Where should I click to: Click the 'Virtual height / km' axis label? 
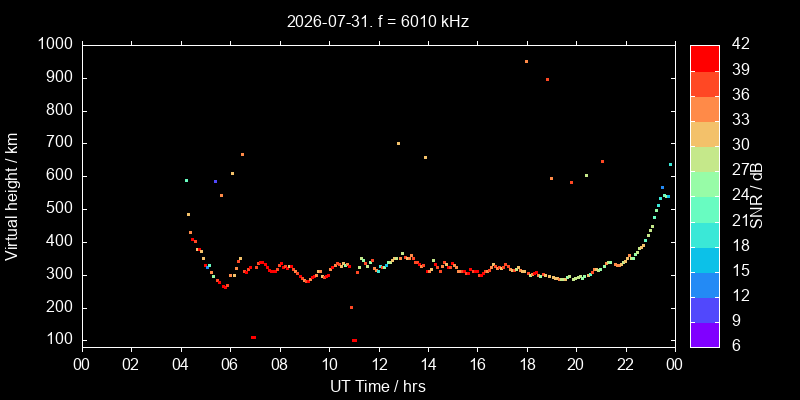12,196
